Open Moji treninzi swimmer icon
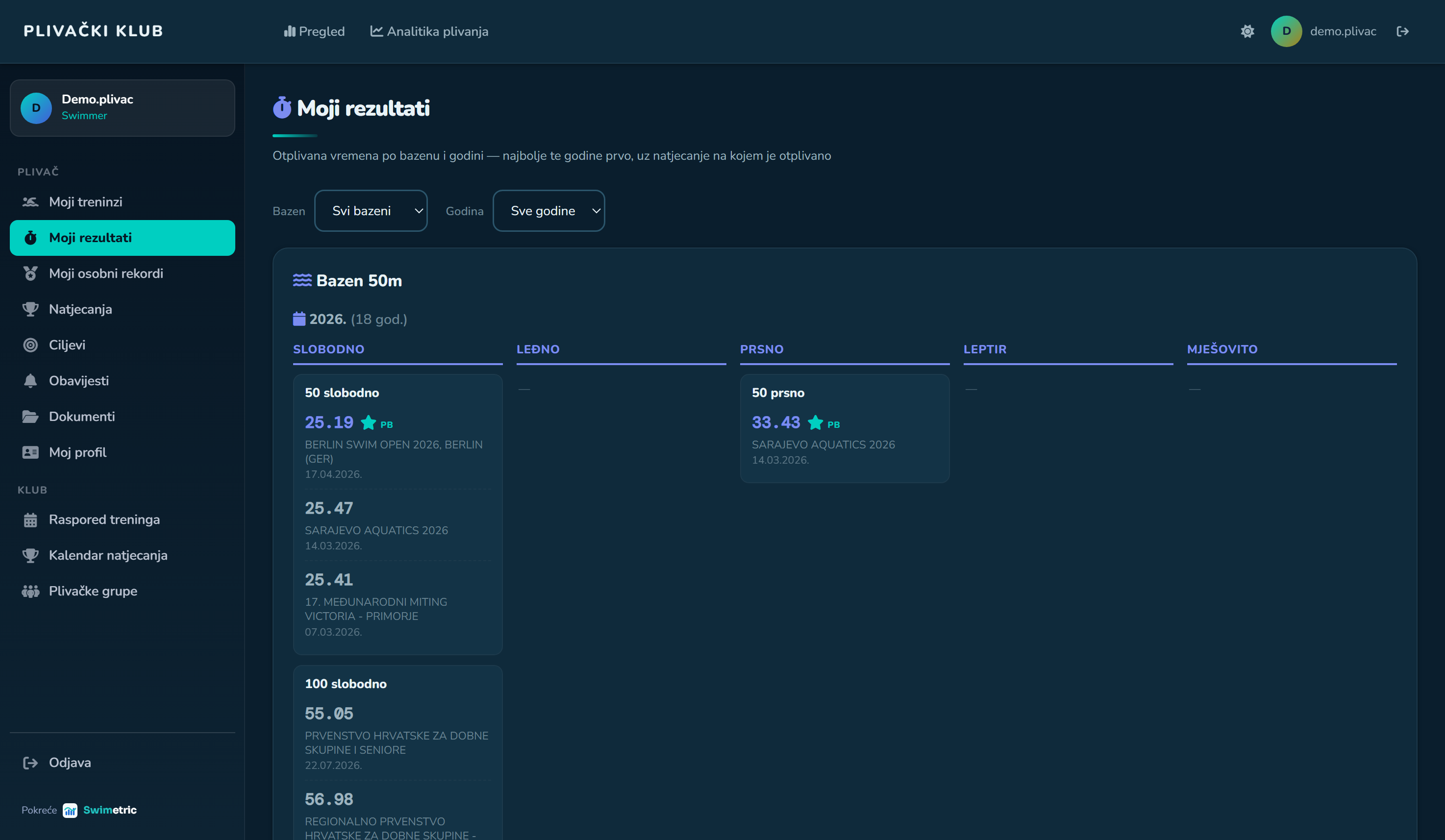Image resolution: width=1445 pixels, height=840 pixels. [30, 202]
